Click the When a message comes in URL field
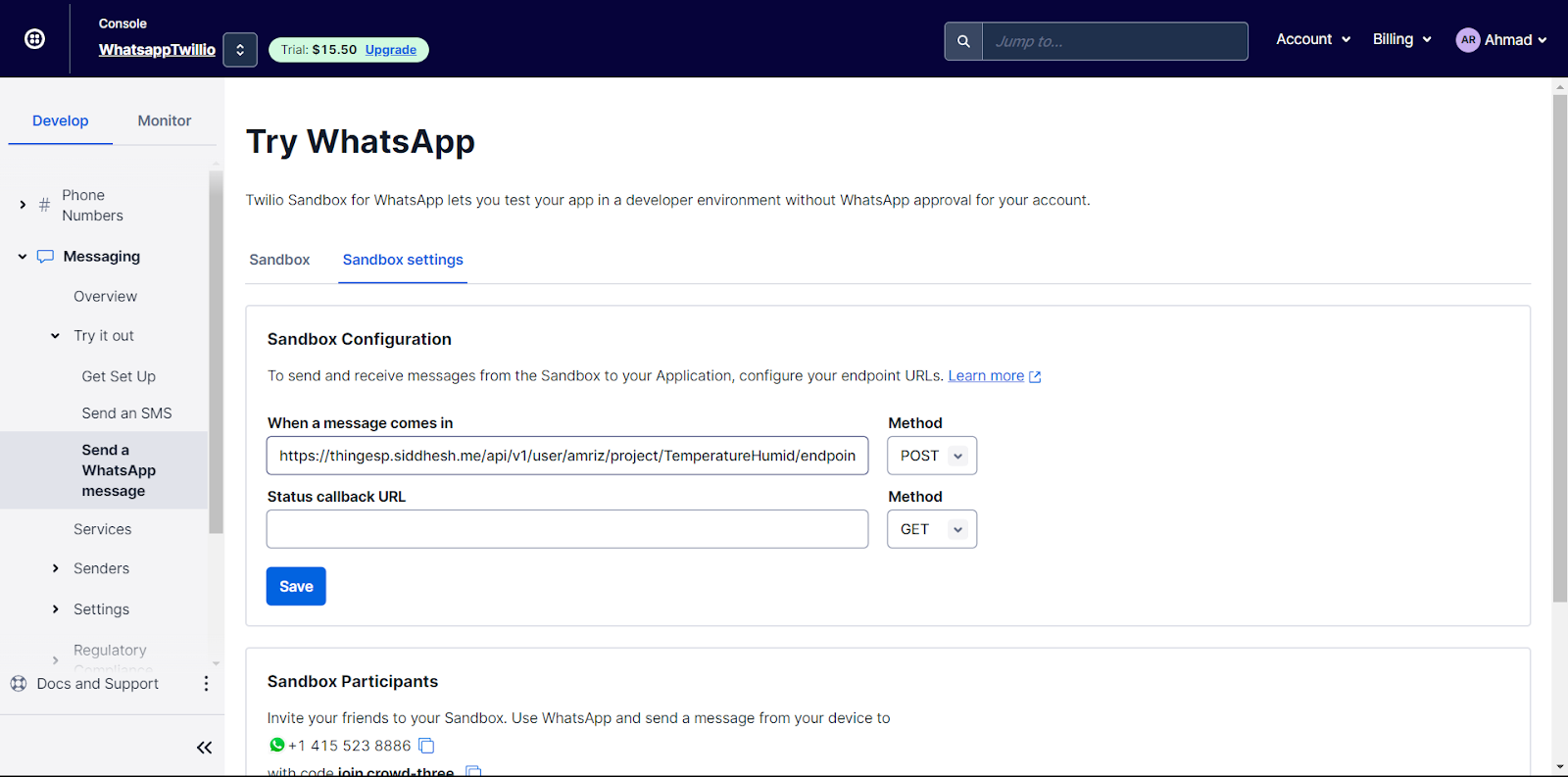 [x=567, y=456]
